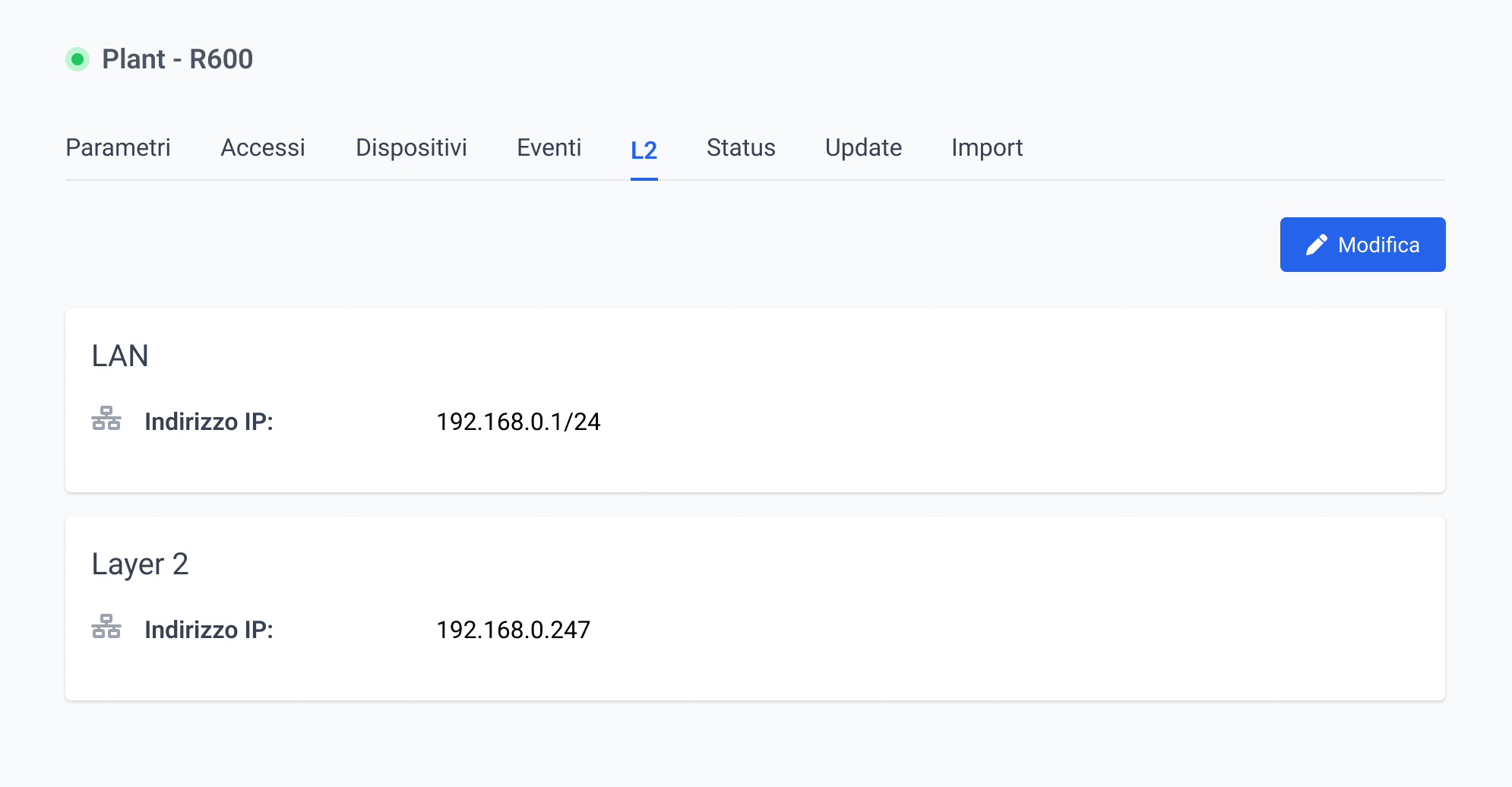Open the Dispositivi tab
This screenshot has width=1512, height=787.
point(411,147)
